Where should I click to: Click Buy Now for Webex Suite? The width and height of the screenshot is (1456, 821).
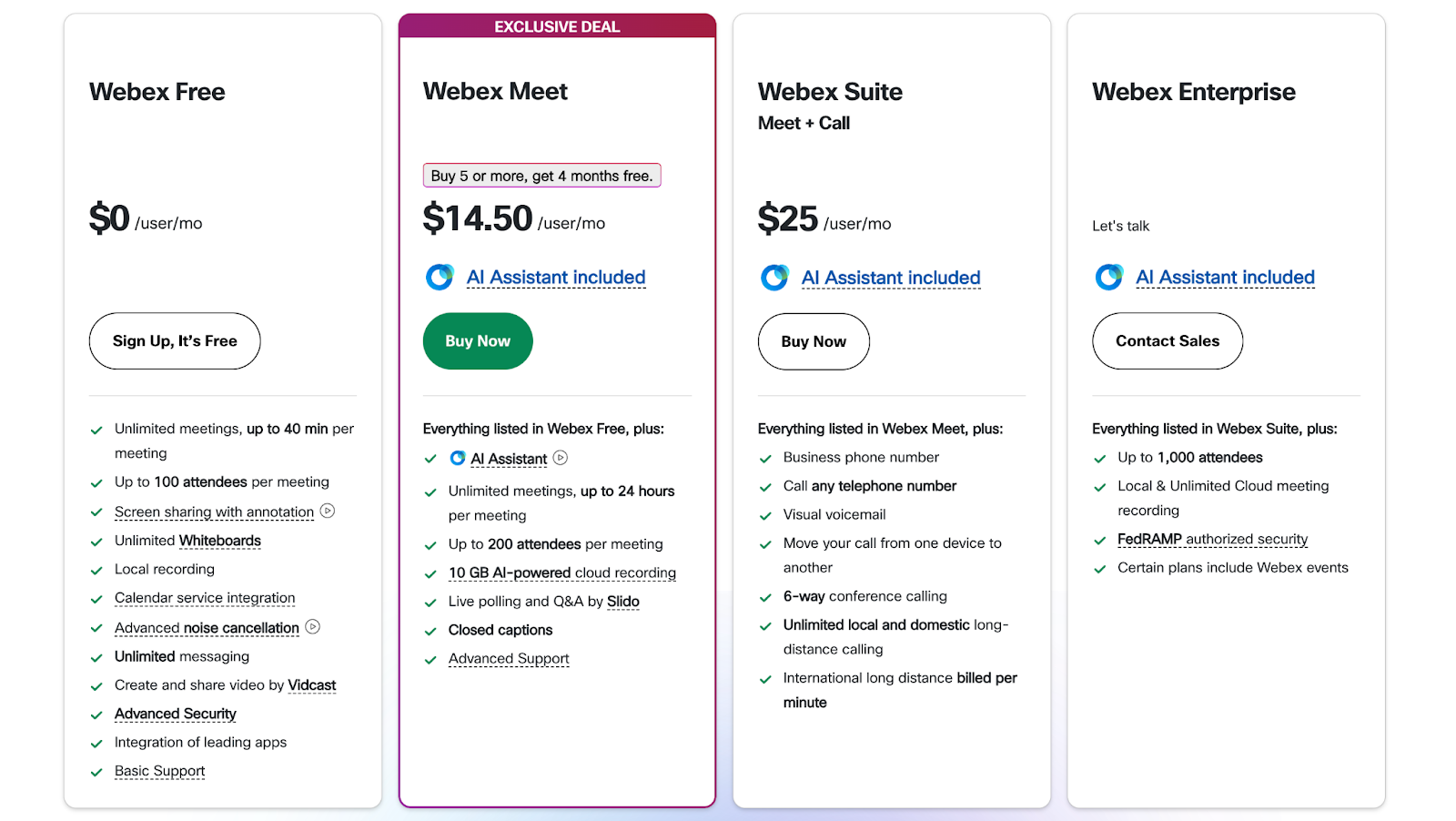point(814,341)
